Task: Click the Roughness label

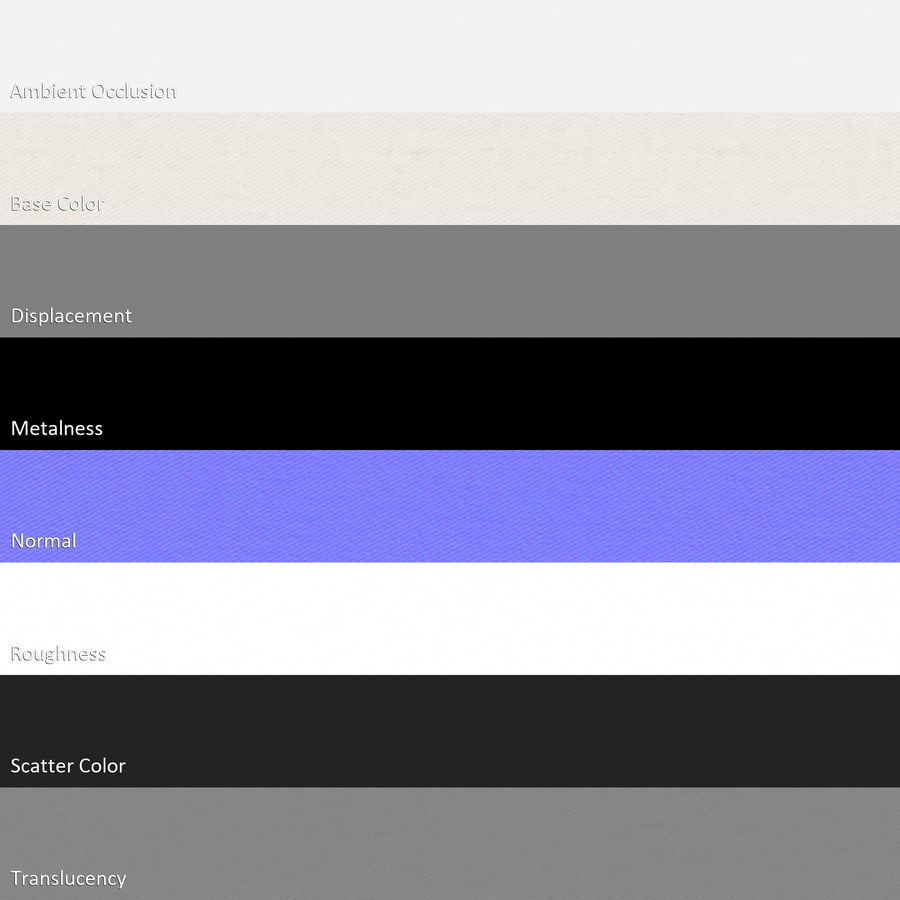Action: (58, 654)
